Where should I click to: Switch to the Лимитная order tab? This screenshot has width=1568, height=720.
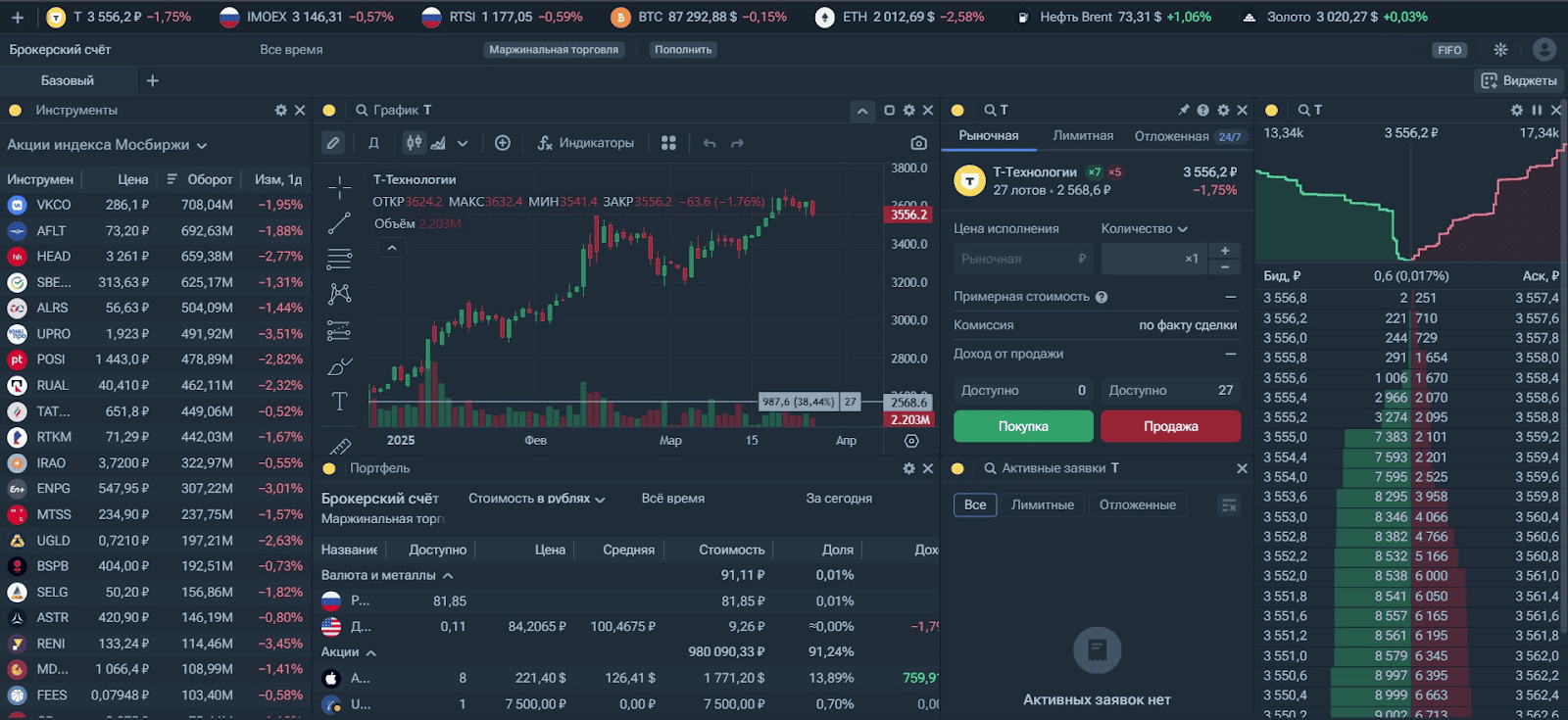(x=1083, y=136)
